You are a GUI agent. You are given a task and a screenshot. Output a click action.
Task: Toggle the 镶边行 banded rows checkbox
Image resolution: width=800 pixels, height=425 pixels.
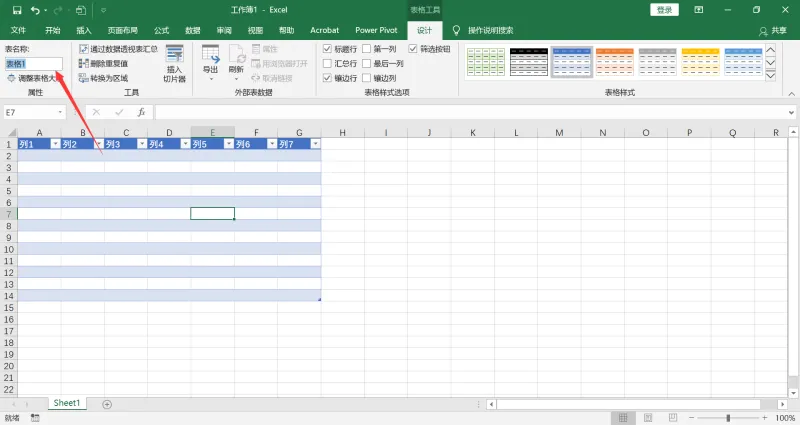point(328,78)
